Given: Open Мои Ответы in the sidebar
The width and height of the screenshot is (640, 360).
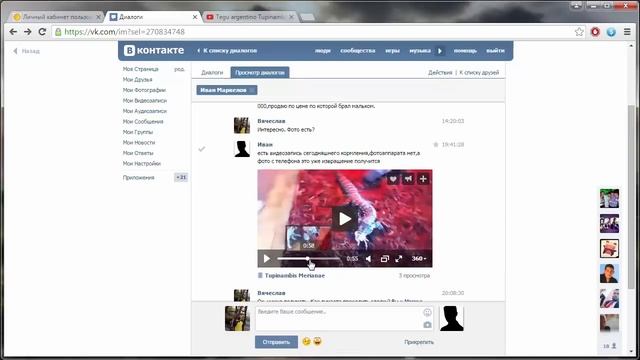Looking at the screenshot, I should [x=138, y=153].
